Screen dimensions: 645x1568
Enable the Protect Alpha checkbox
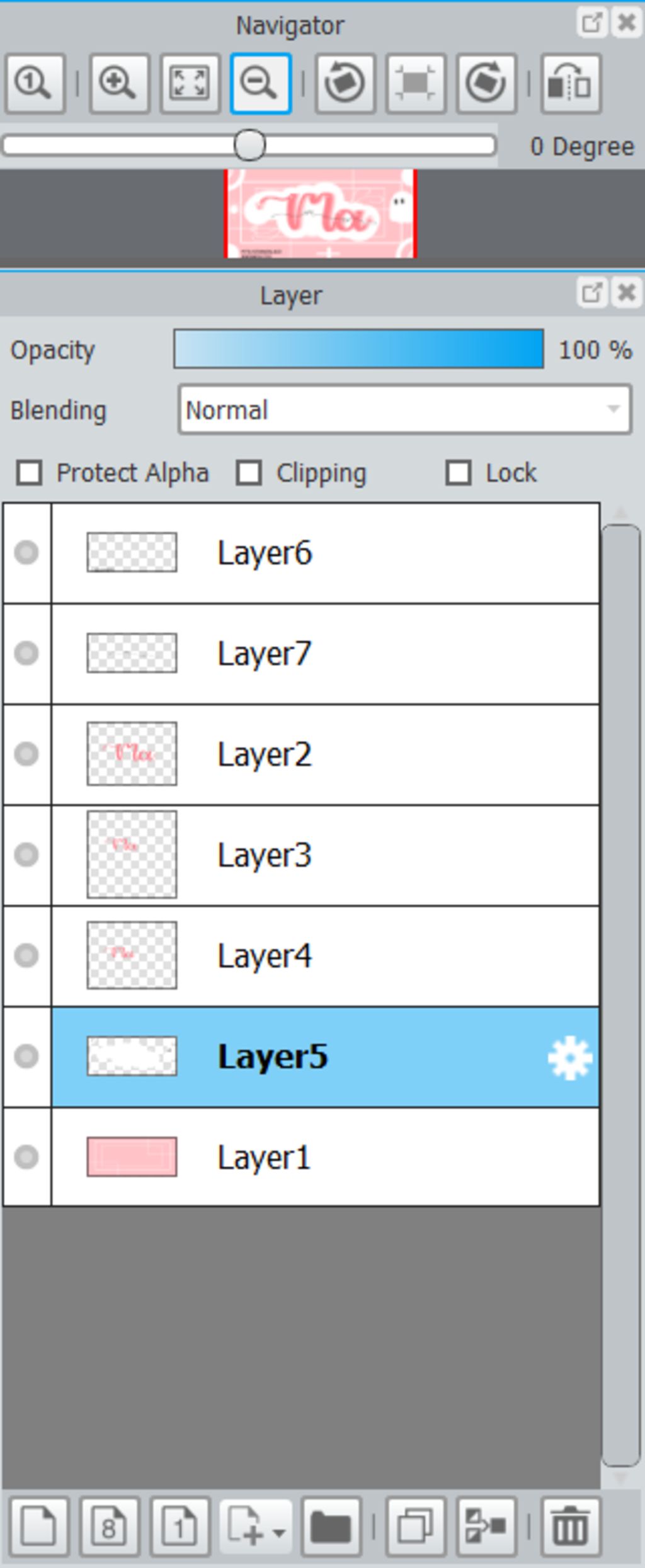(x=30, y=472)
